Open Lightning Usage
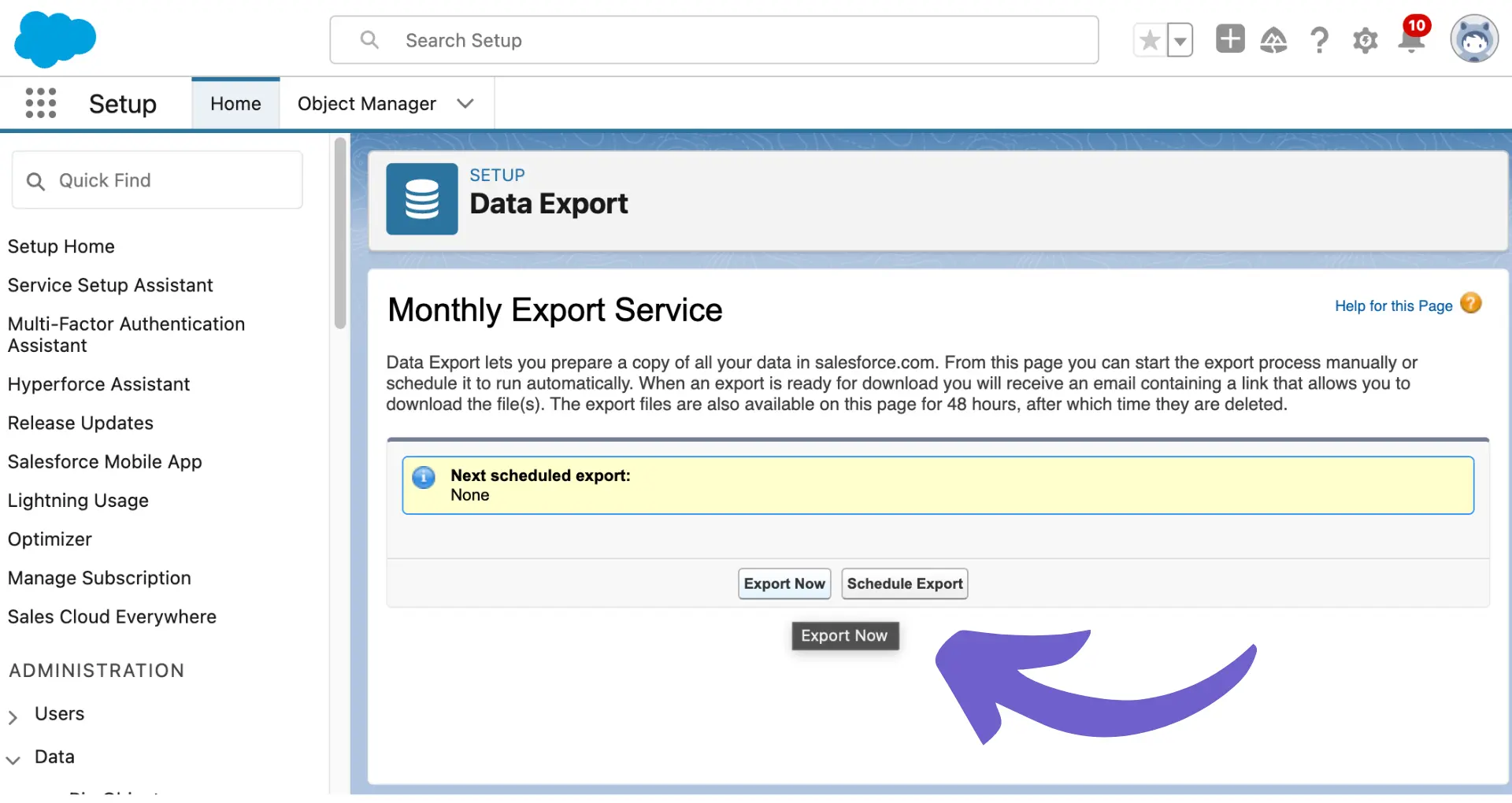This screenshot has width=1512, height=803. tap(78, 500)
